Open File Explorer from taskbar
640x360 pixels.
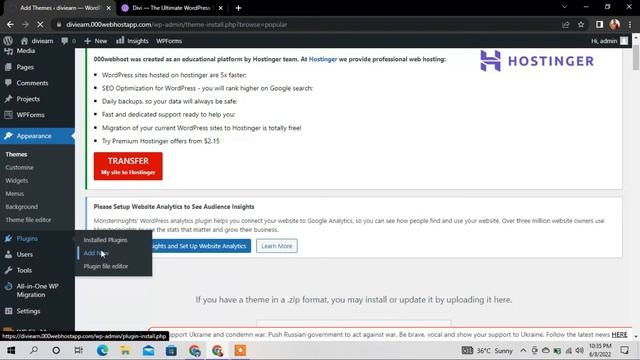pyautogui.click(x=125, y=350)
